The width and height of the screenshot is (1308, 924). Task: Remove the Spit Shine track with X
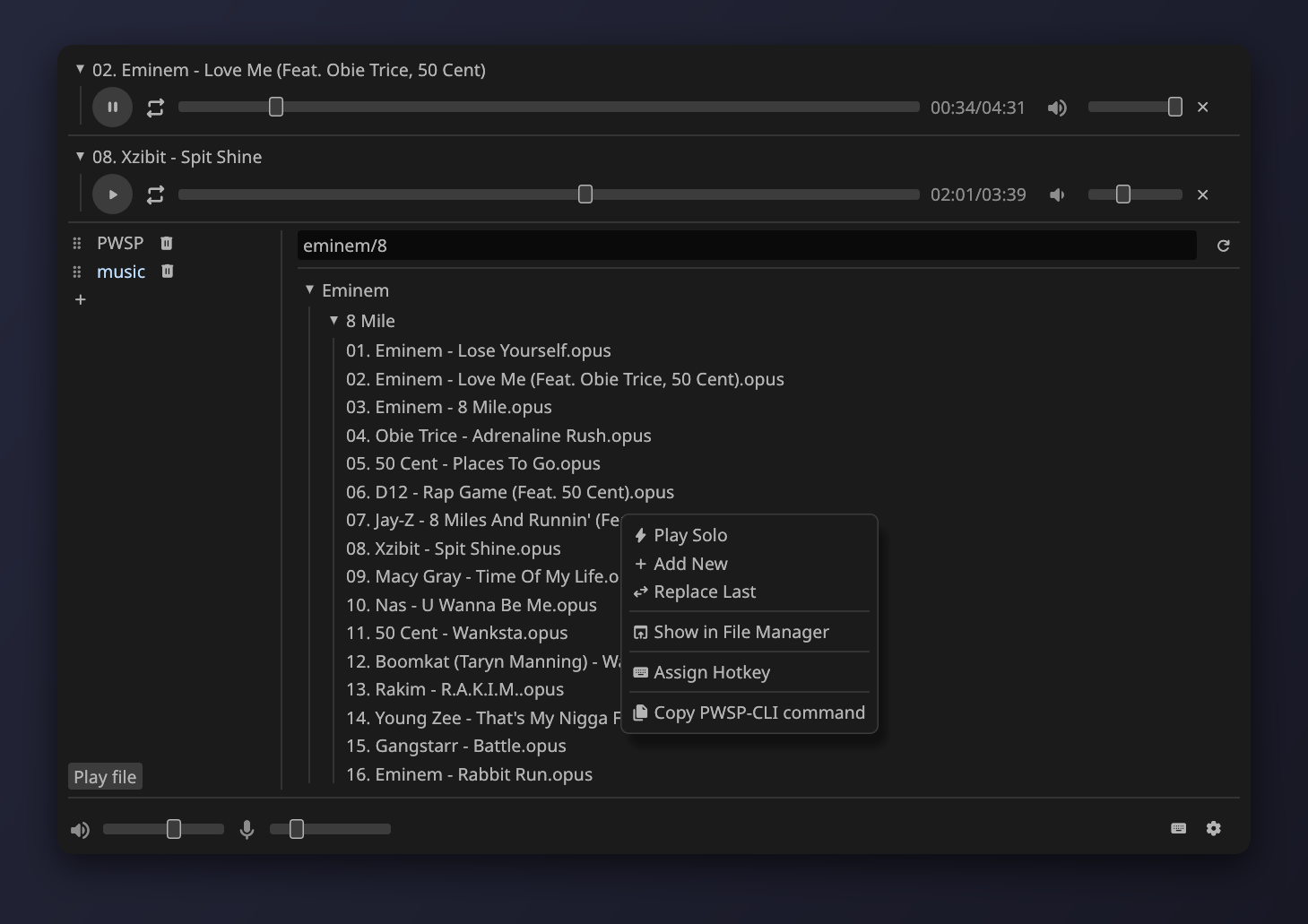click(x=1203, y=194)
